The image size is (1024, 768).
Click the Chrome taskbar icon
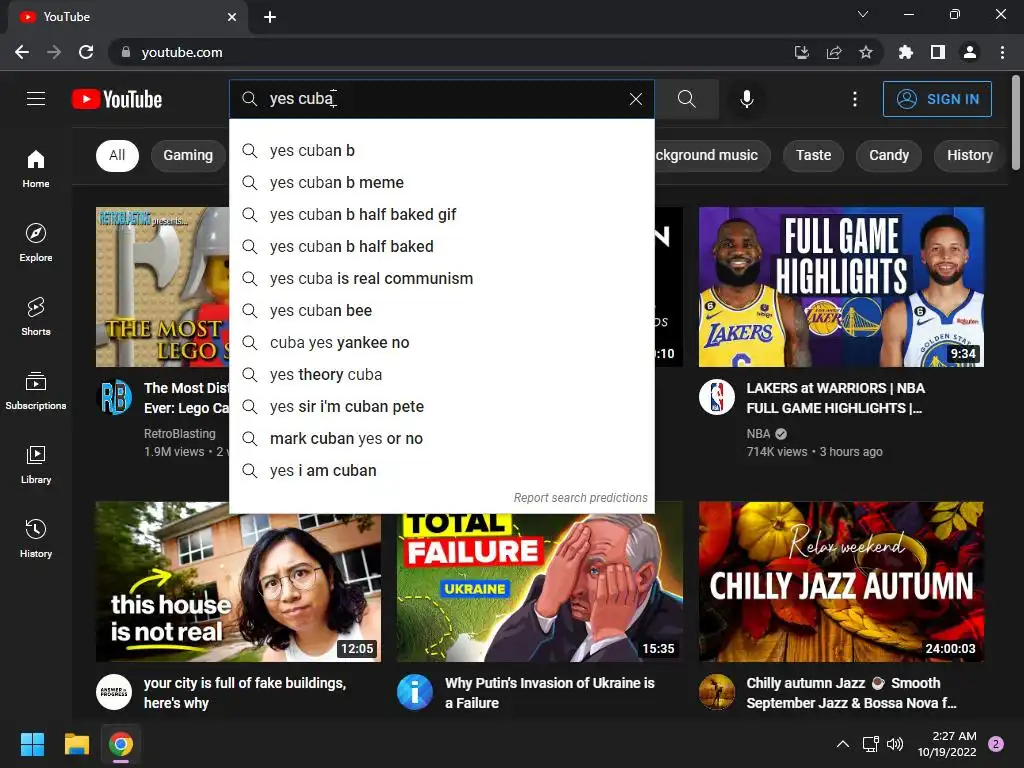coord(121,744)
